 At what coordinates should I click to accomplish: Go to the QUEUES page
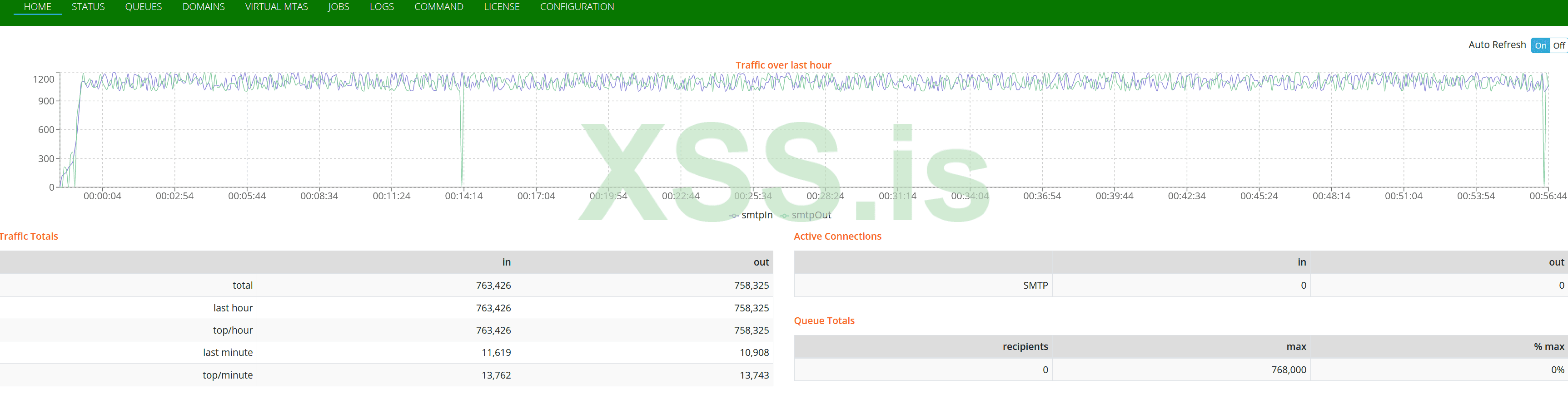pos(143,7)
